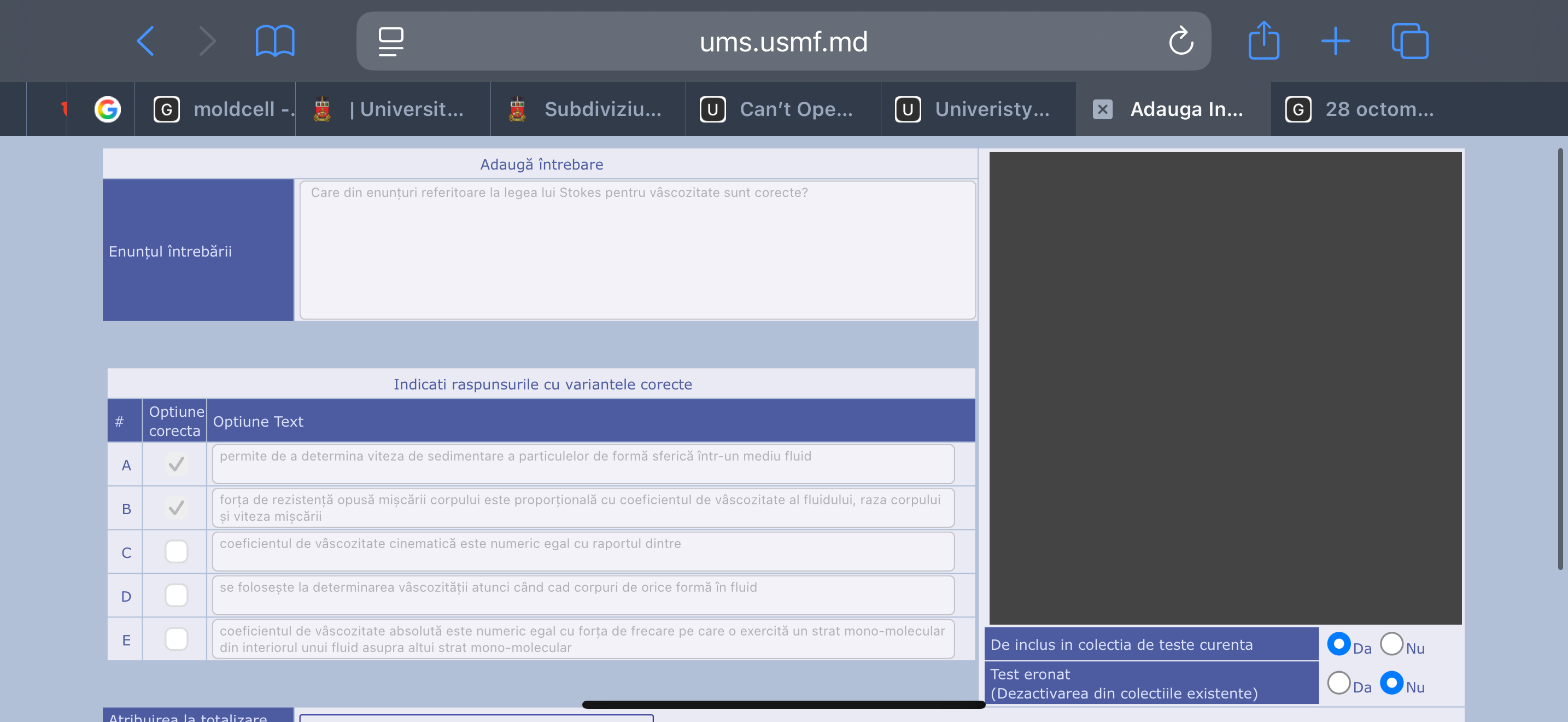1568x722 pixels.
Task: Select Nu for De inclus in colectia
Action: click(1391, 644)
